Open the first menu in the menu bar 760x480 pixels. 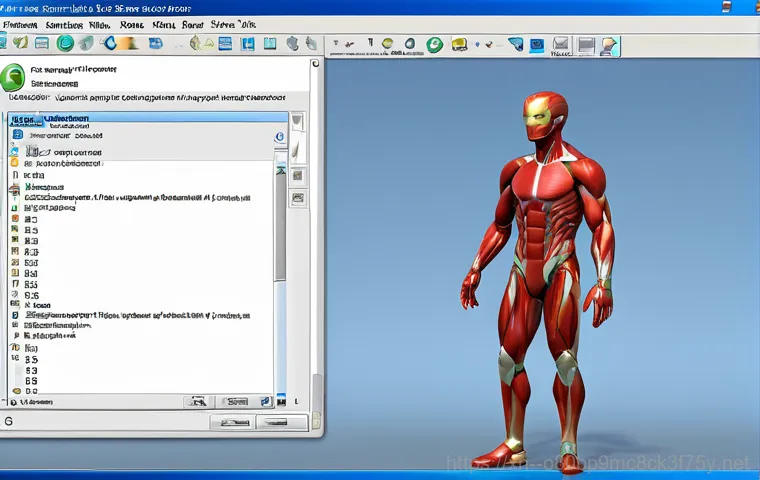pos(20,25)
